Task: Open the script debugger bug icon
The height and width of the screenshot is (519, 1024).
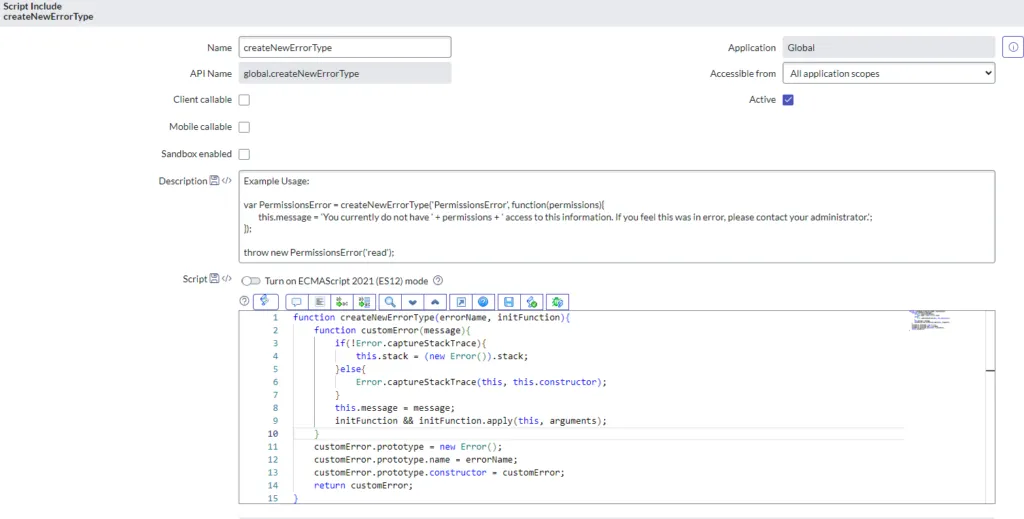Action: point(557,302)
